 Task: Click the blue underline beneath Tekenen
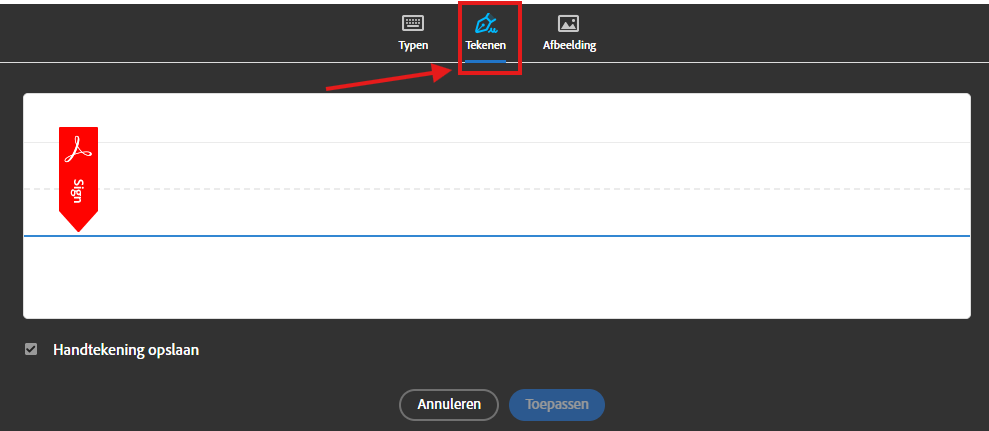click(x=486, y=61)
